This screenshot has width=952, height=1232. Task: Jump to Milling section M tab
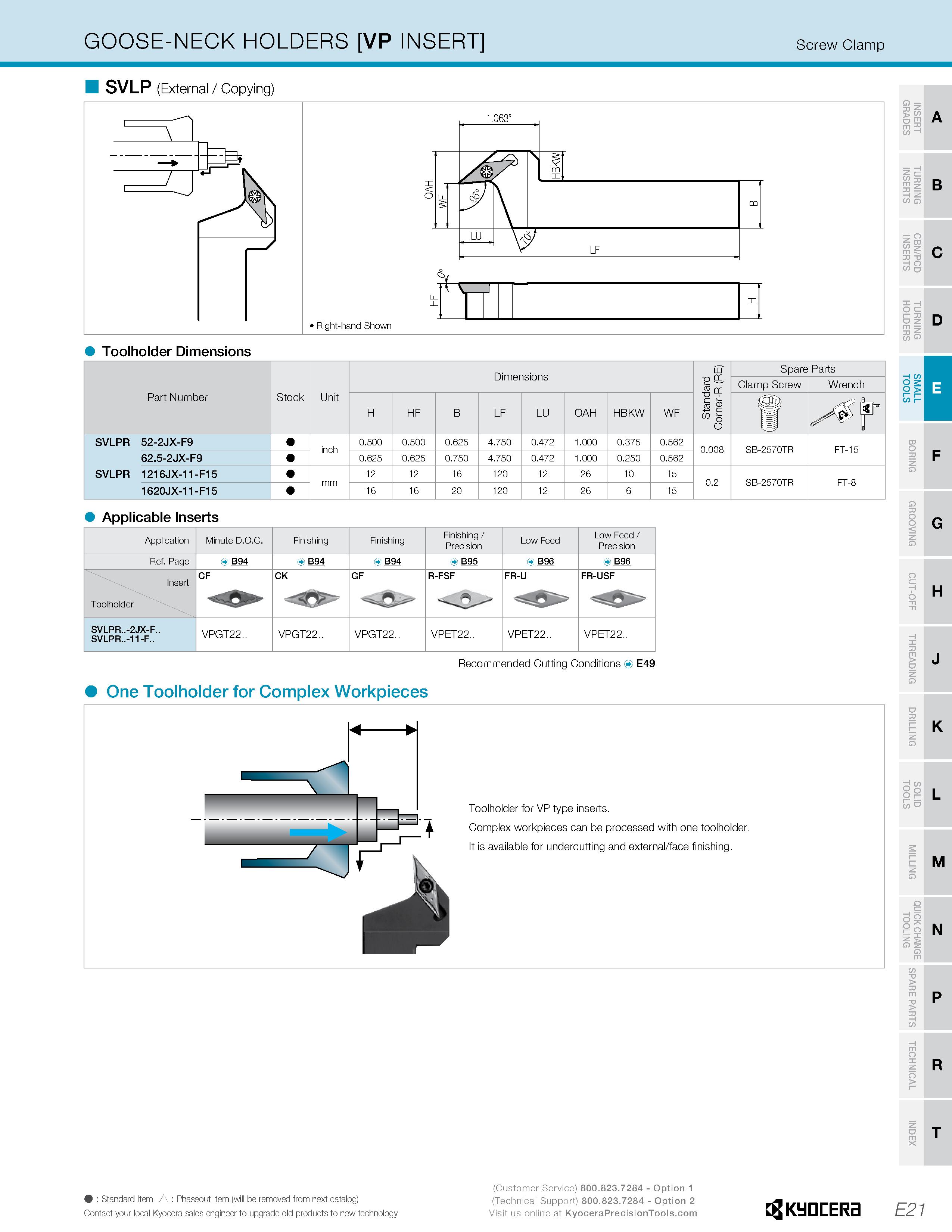tap(925, 862)
